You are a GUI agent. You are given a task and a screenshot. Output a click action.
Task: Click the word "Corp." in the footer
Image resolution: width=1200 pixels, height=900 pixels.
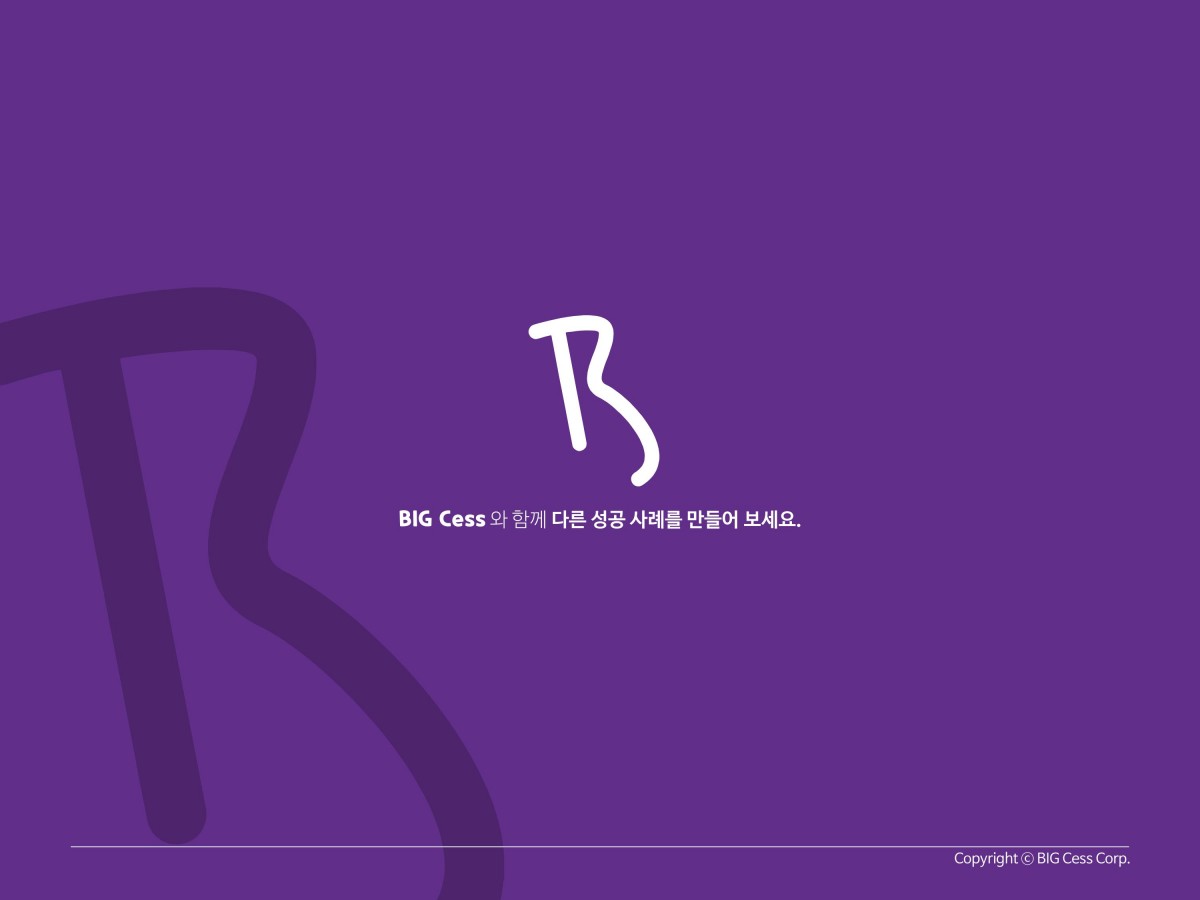1112,859
